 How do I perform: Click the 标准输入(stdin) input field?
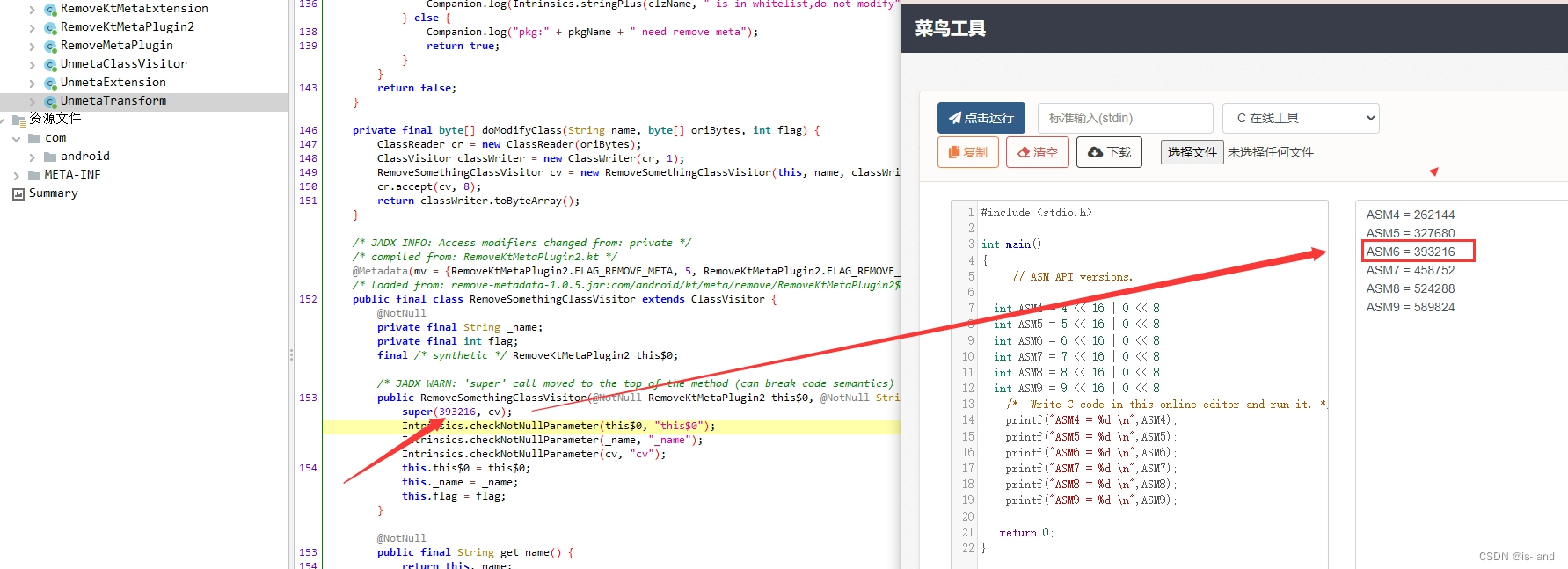(1125, 118)
